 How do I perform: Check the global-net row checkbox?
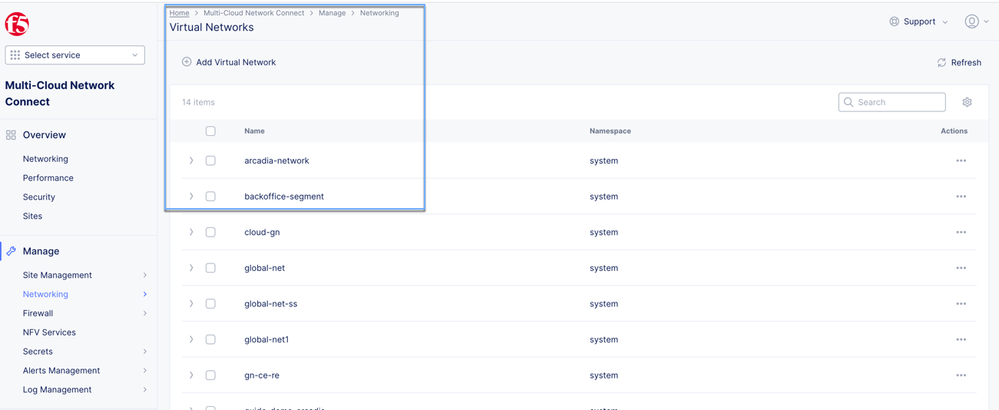click(211, 268)
